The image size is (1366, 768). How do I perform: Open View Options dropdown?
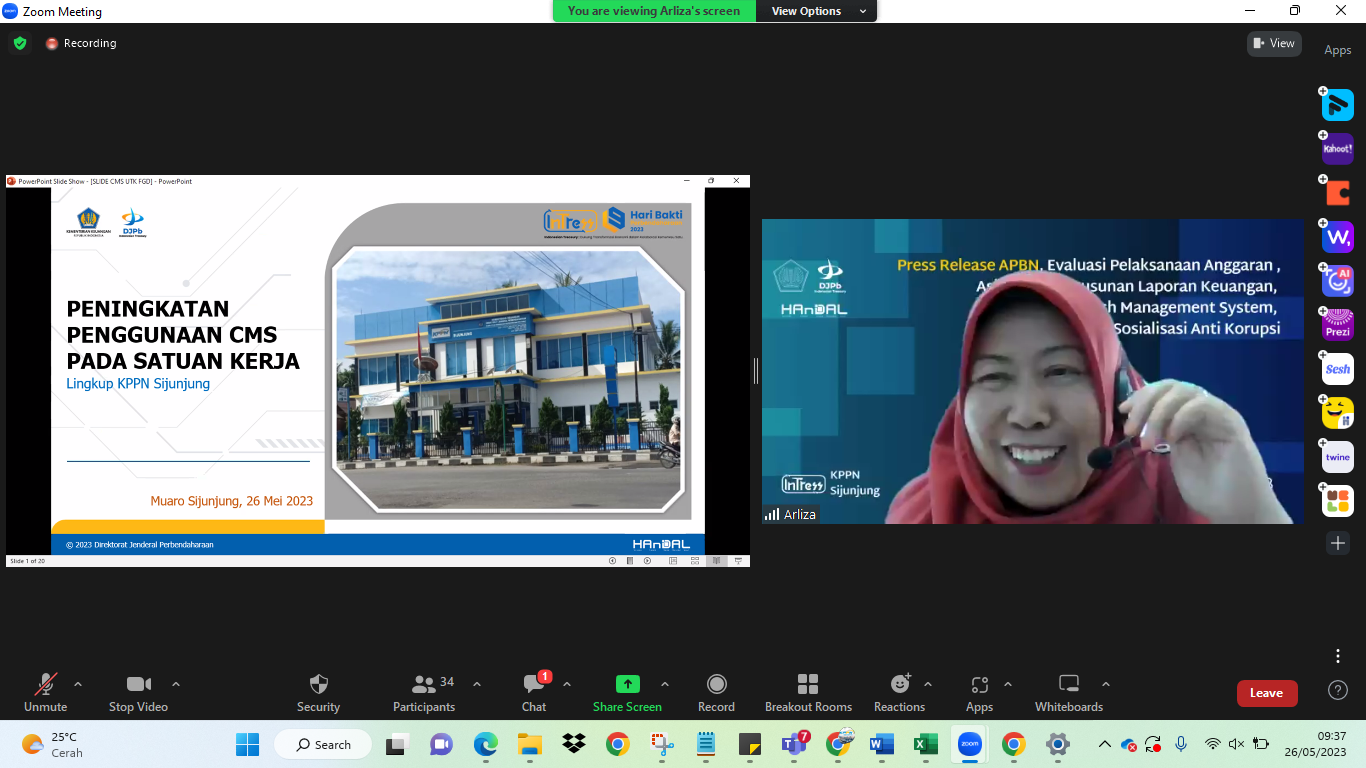point(818,11)
